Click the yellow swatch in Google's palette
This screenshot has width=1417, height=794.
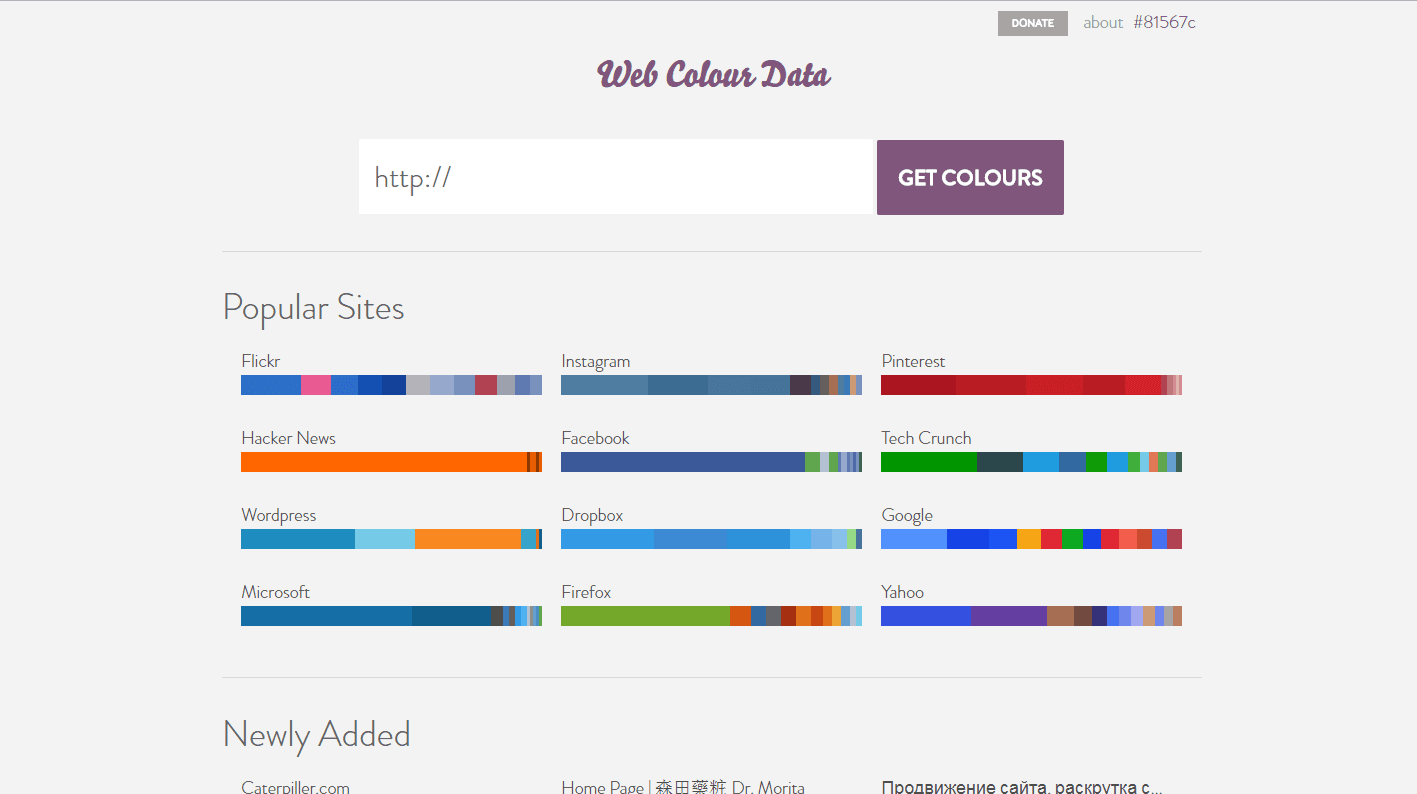(x=1029, y=539)
